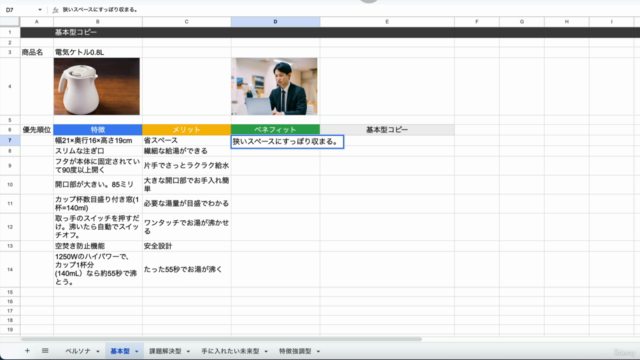Click the select-all corner box
Image resolution: width=640 pixels, height=360 pixels.
coord(10,22)
